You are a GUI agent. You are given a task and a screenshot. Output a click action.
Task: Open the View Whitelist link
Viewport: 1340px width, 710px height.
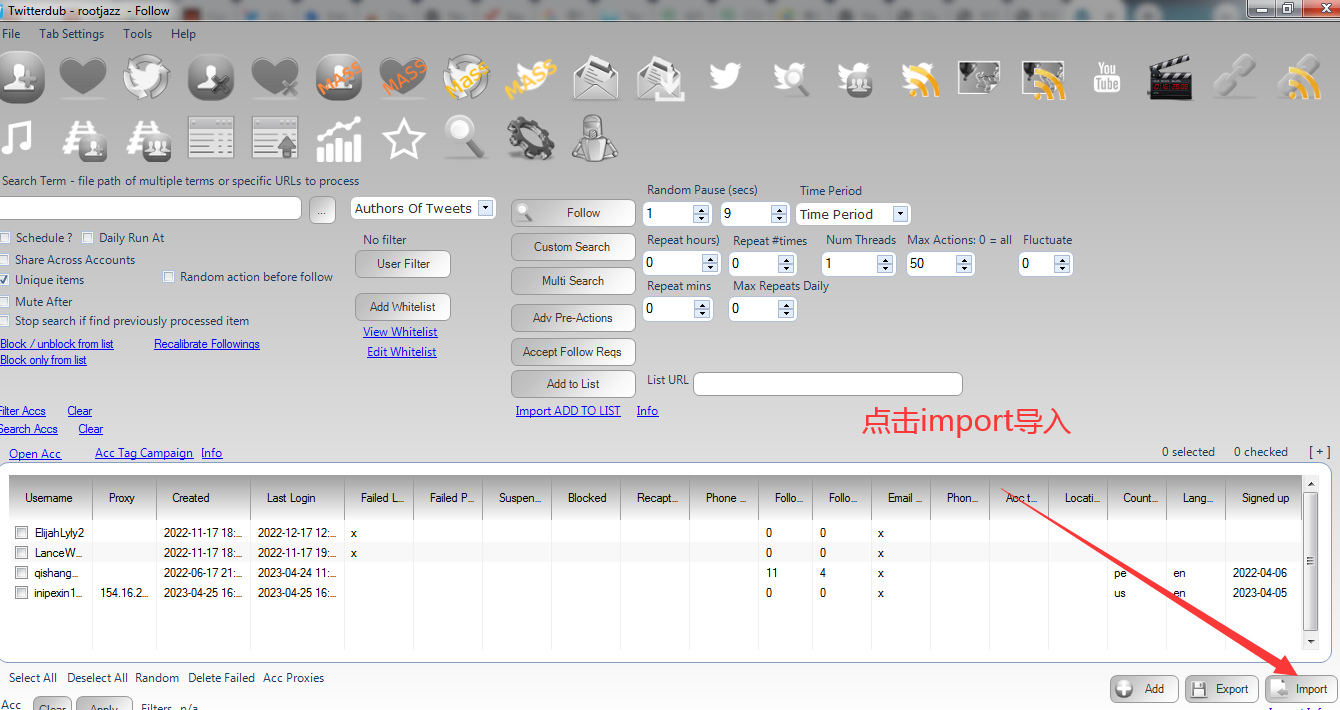[400, 332]
